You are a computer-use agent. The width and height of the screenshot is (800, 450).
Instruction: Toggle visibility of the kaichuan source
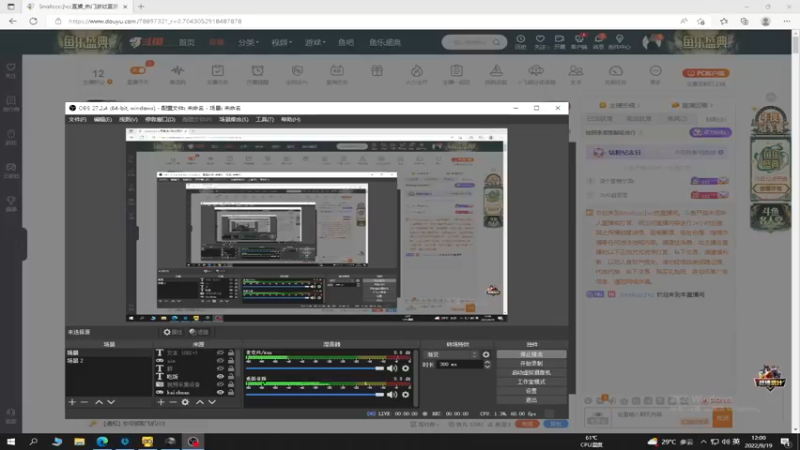click(x=220, y=392)
